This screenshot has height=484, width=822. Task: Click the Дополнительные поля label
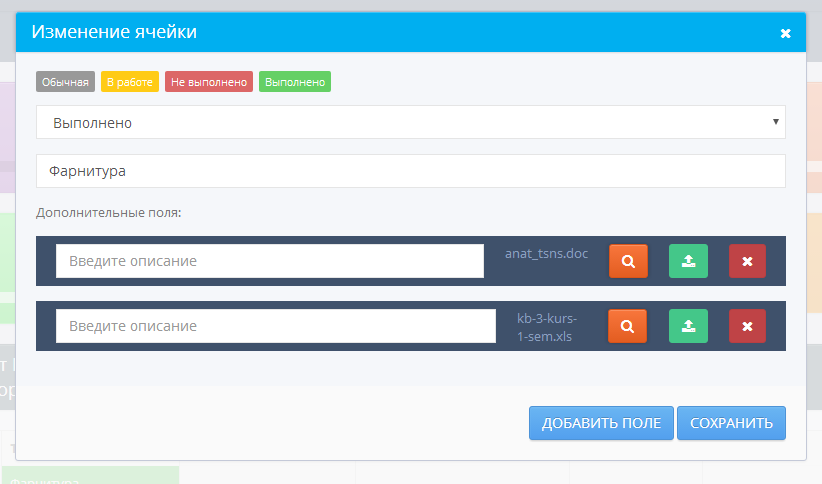[109, 213]
